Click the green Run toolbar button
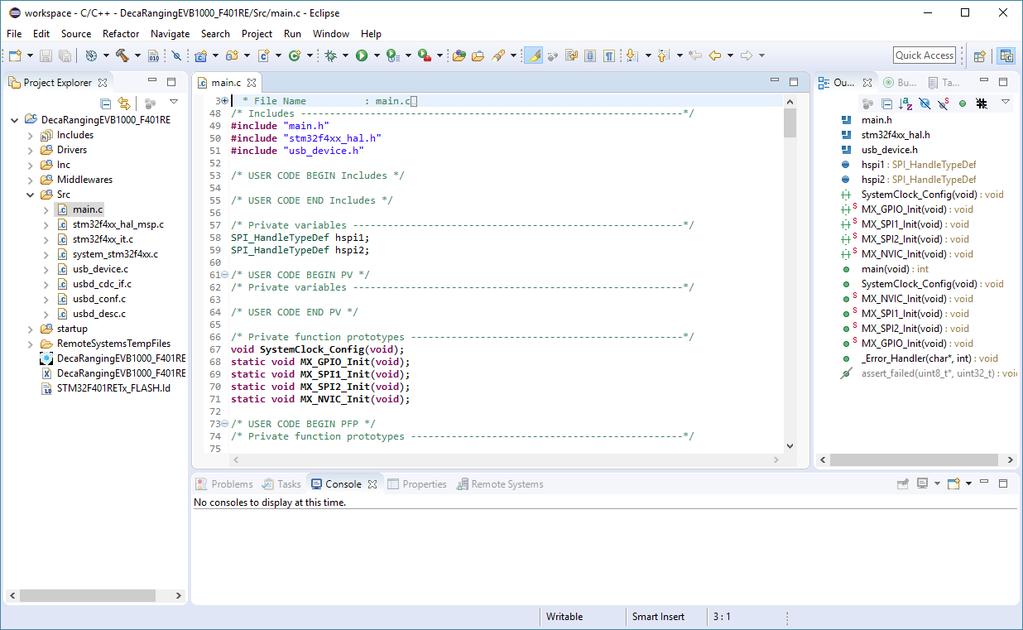 tap(361, 55)
